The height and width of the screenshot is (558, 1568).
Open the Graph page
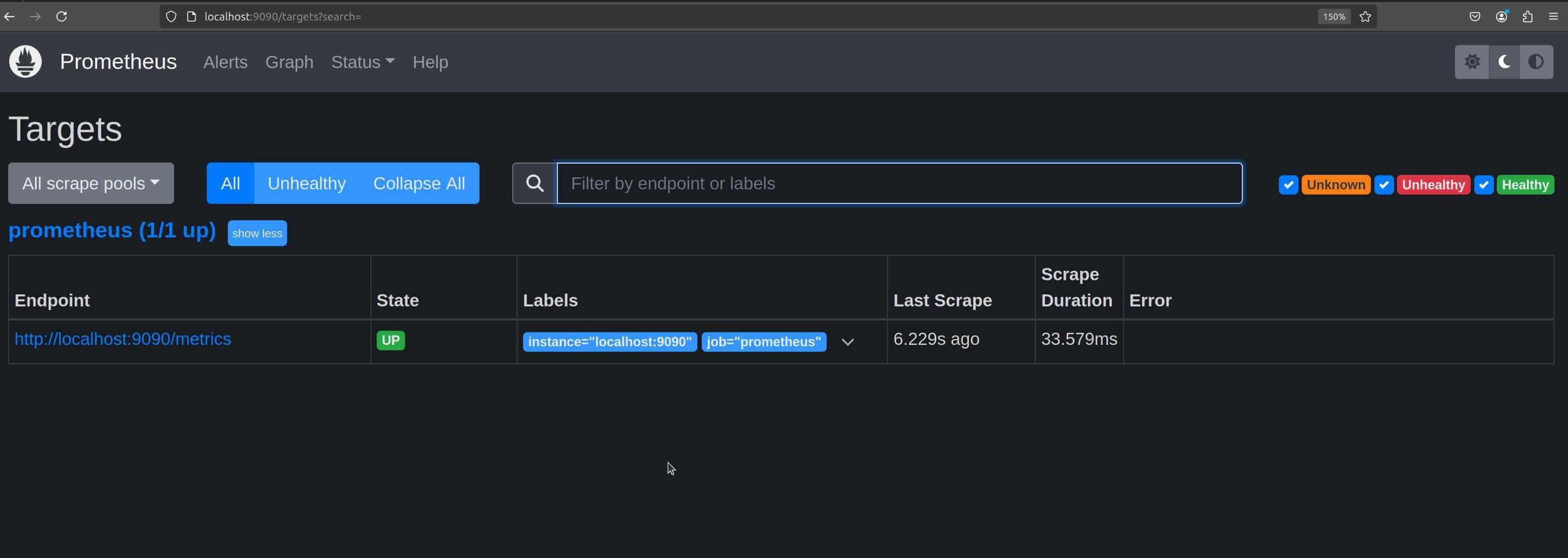coord(289,62)
